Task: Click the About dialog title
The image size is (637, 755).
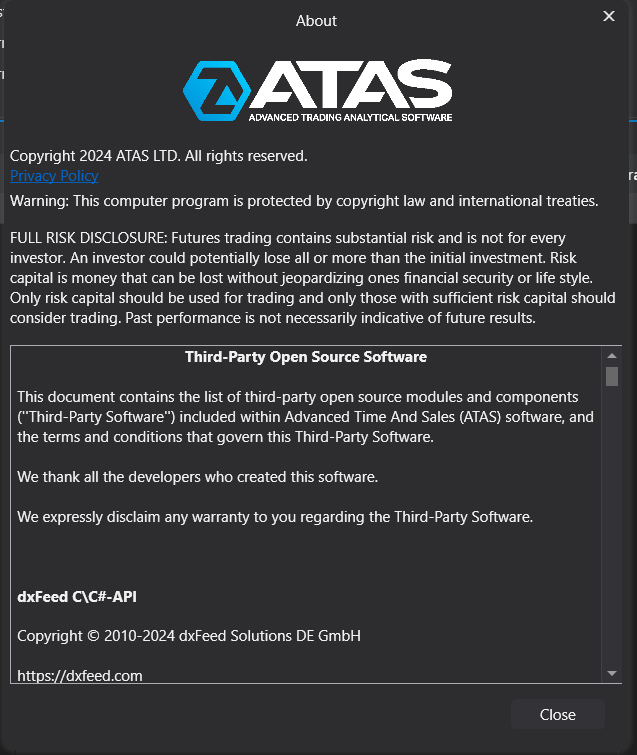Action: (316, 21)
